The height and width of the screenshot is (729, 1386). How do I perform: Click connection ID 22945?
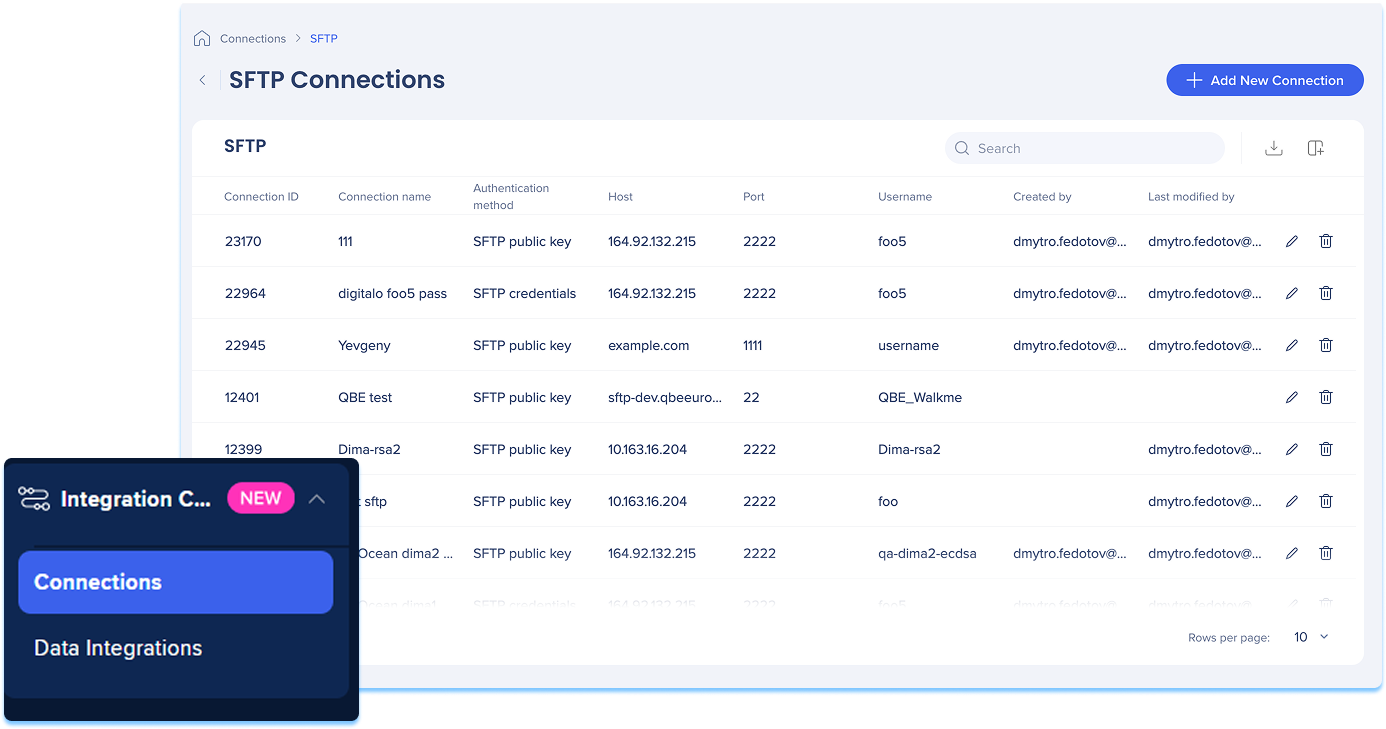245,345
